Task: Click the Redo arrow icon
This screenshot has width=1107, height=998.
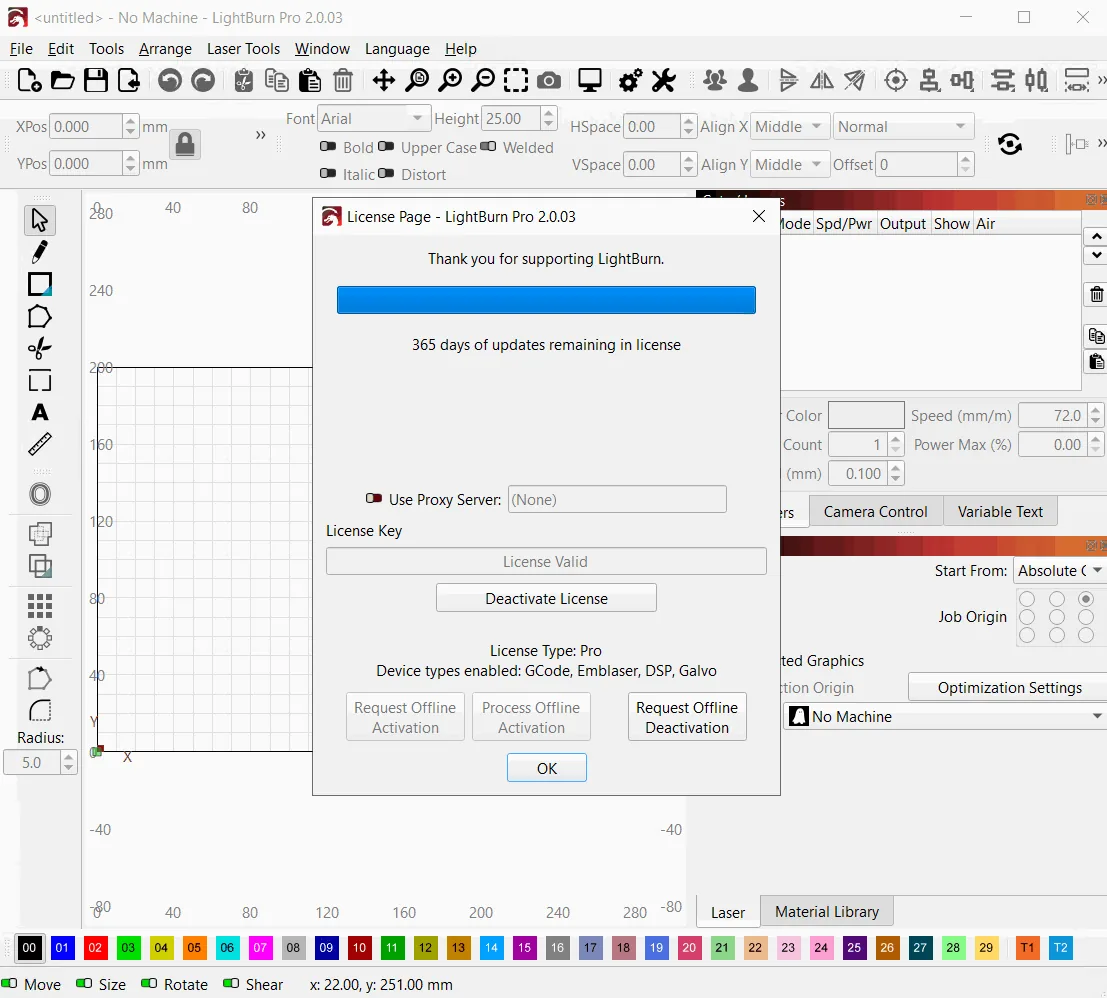Action: pyautogui.click(x=203, y=80)
